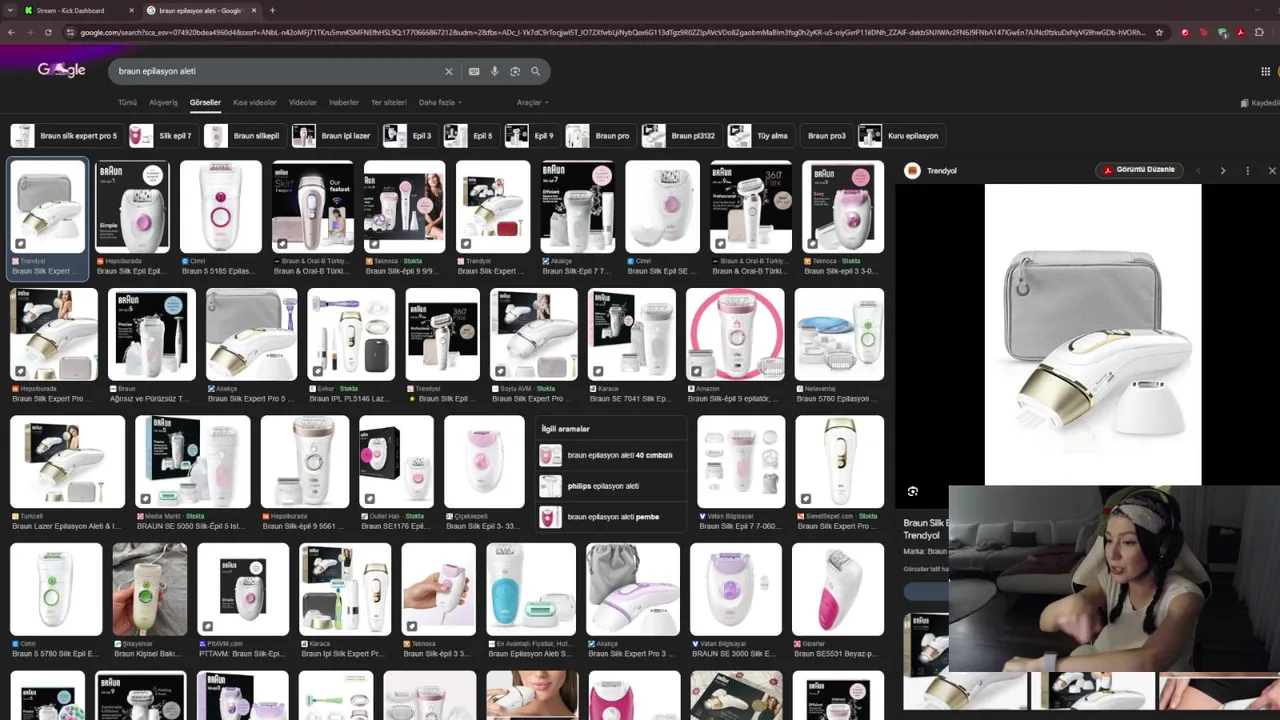Expand the Araçlar tools dropdown
This screenshot has height=720, width=1280.
532,102
